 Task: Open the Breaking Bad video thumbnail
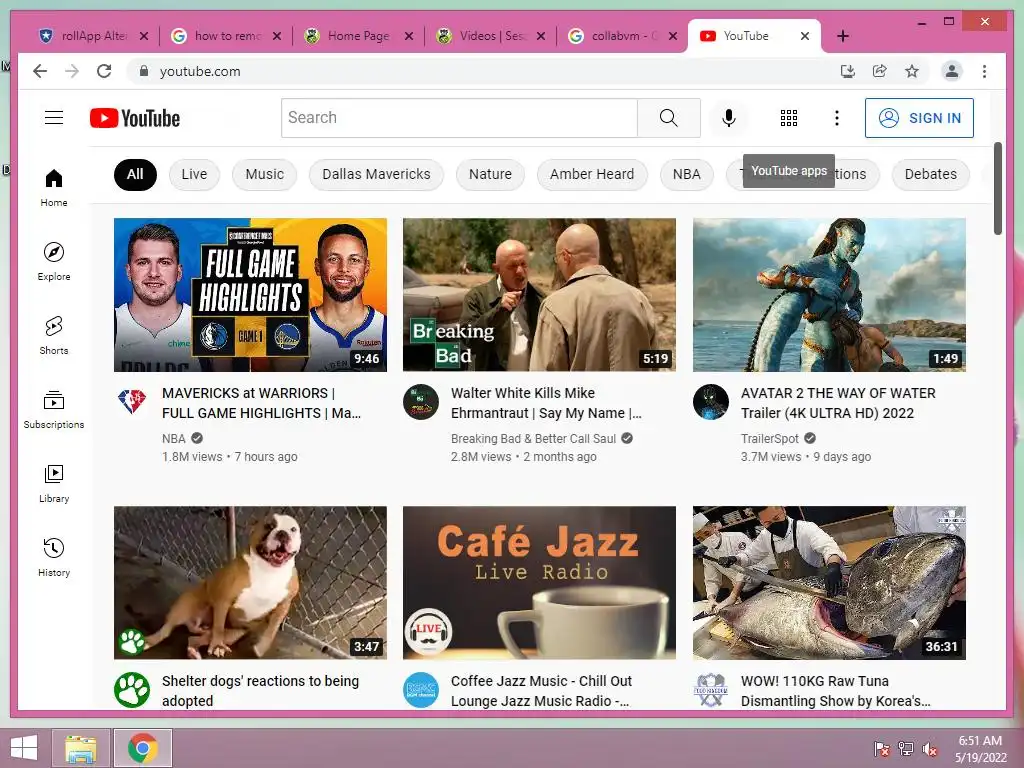tap(539, 295)
